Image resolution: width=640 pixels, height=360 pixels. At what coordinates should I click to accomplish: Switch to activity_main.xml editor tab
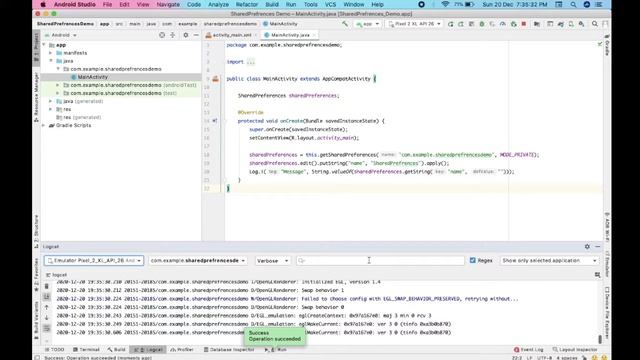(231, 35)
